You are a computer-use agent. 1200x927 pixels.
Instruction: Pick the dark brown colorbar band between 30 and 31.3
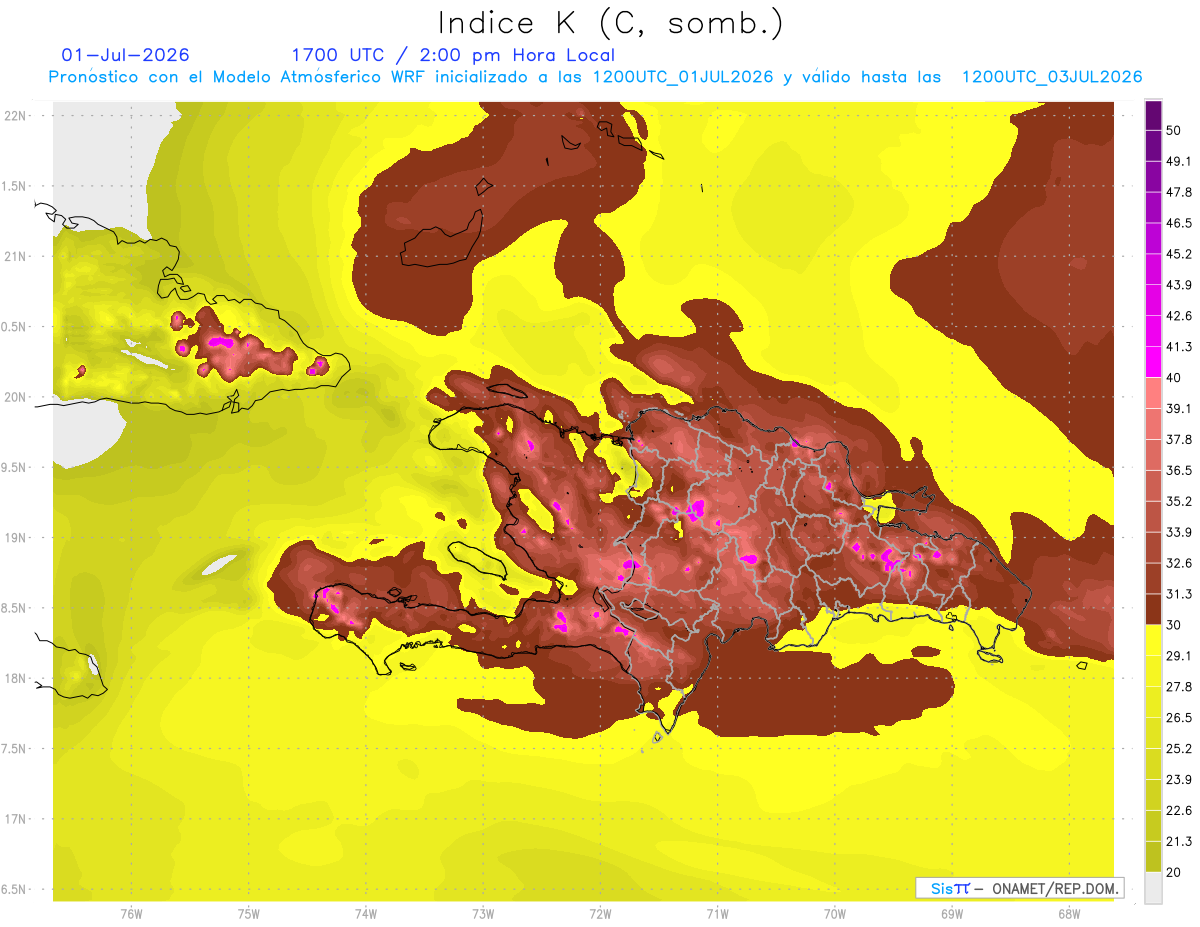coord(1154,609)
